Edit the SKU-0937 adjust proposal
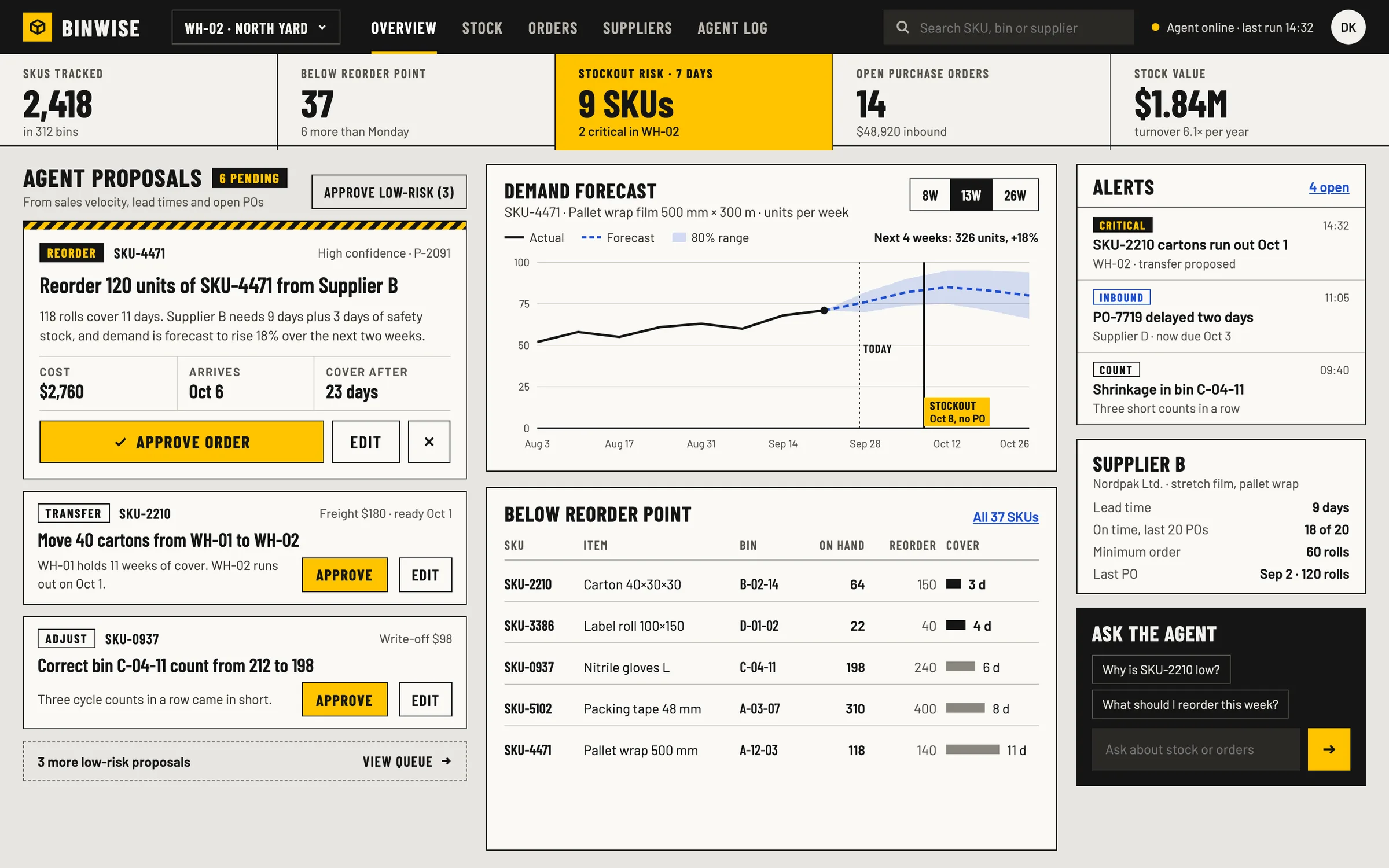 pos(425,700)
